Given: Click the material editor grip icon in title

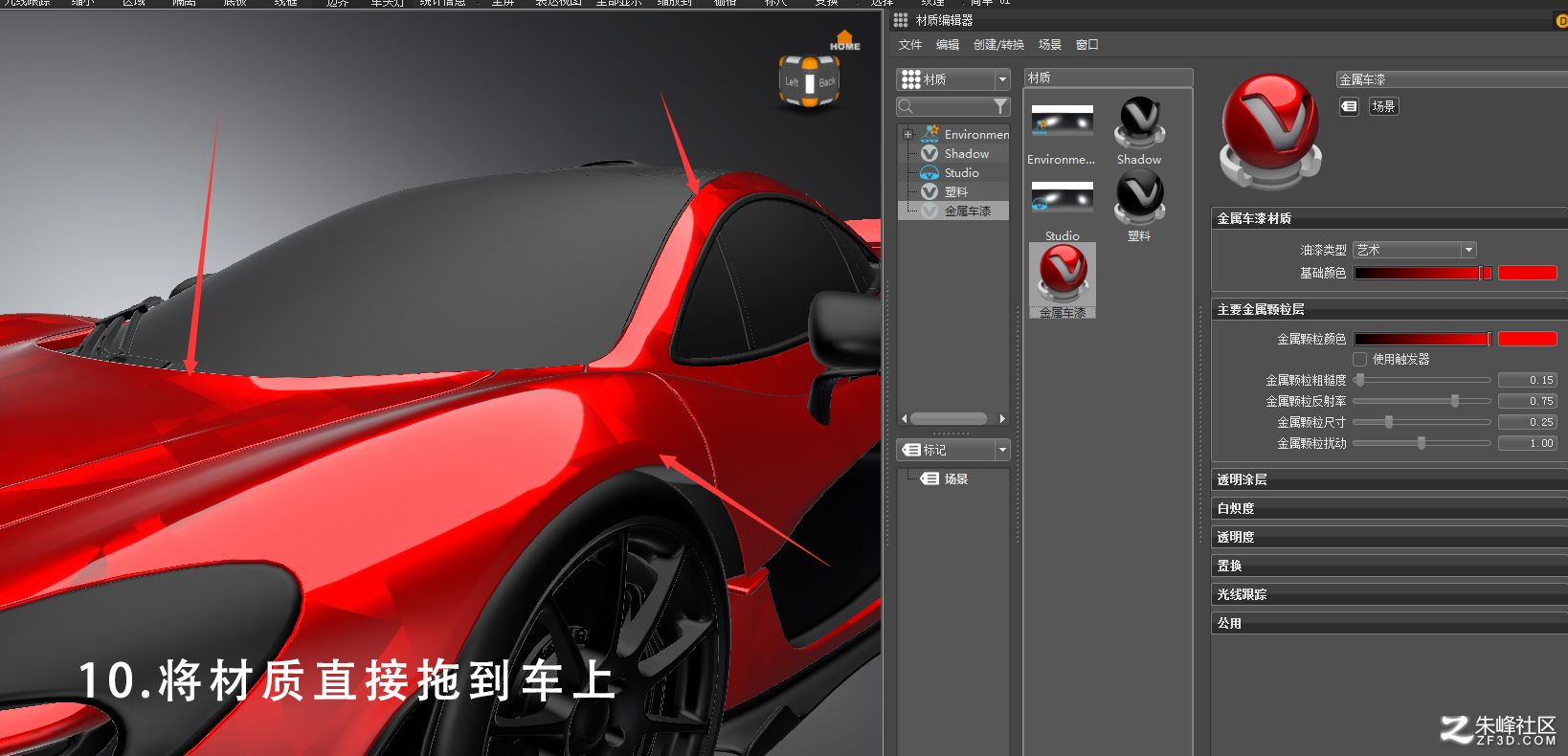Looking at the screenshot, I should (900, 20).
